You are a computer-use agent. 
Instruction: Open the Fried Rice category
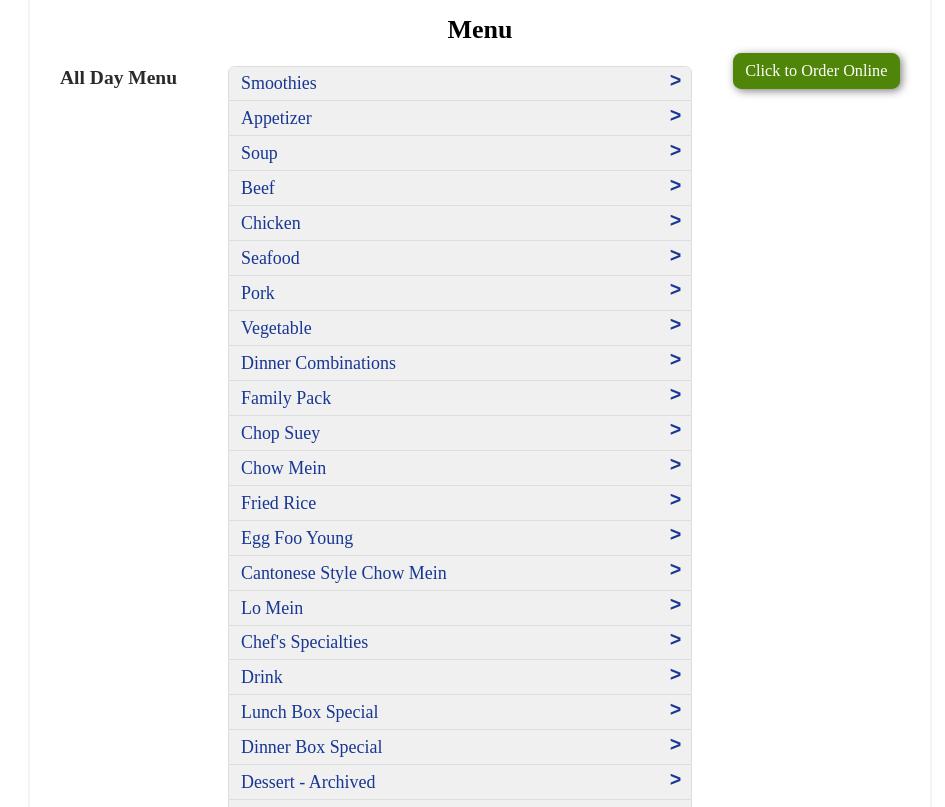[x=278, y=503]
